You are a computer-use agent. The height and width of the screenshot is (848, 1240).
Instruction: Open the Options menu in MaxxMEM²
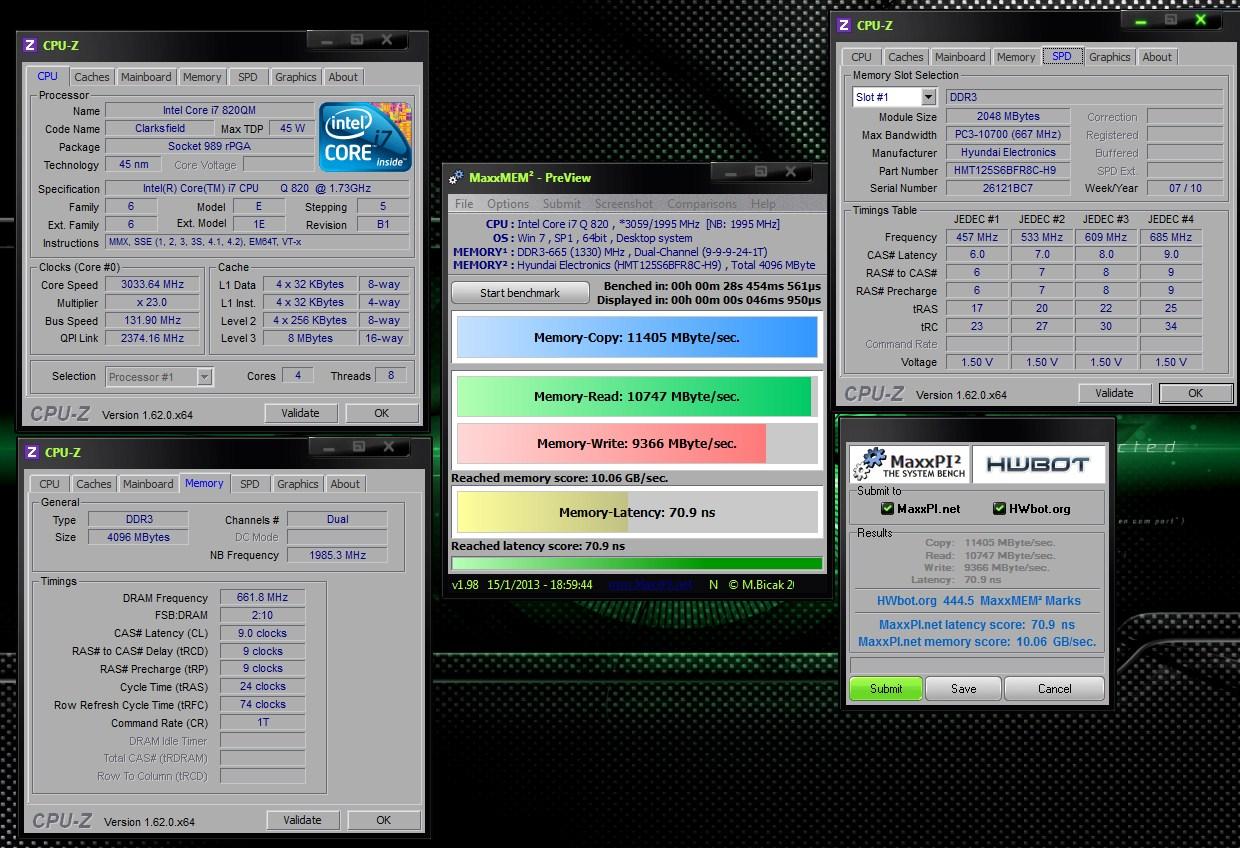click(x=508, y=204)
